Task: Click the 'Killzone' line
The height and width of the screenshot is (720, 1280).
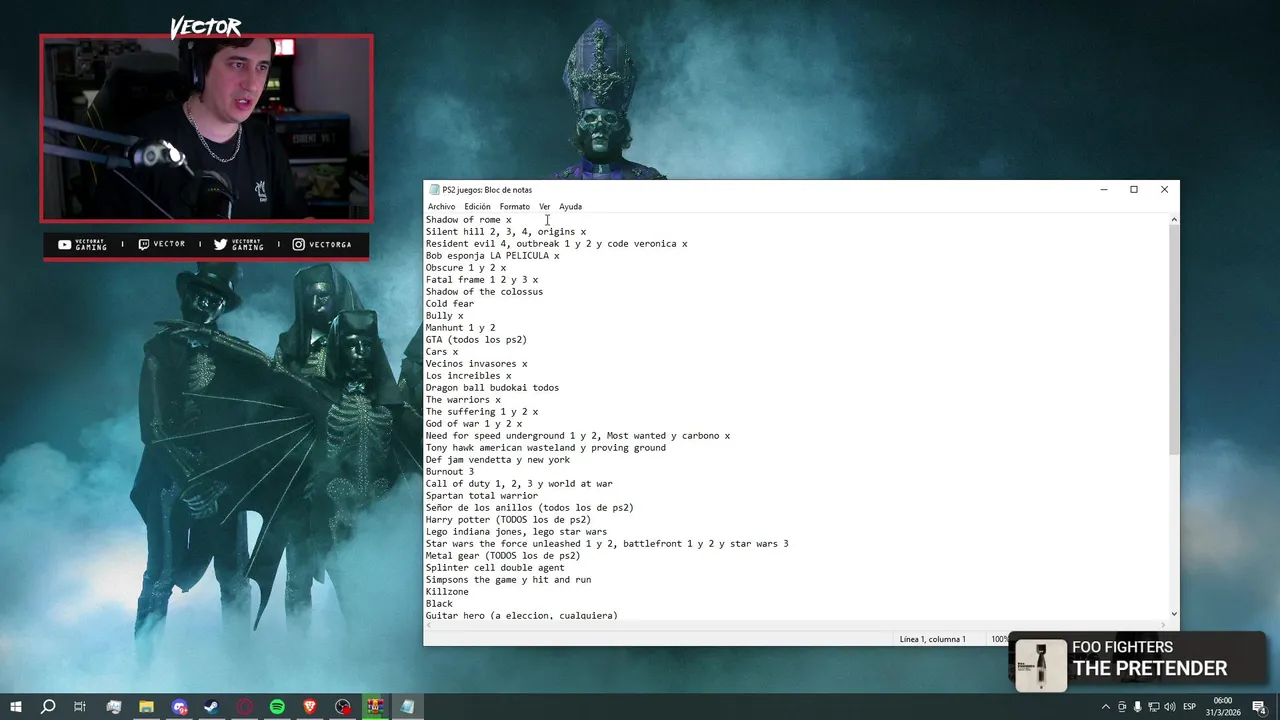Action: pos(447,592)
